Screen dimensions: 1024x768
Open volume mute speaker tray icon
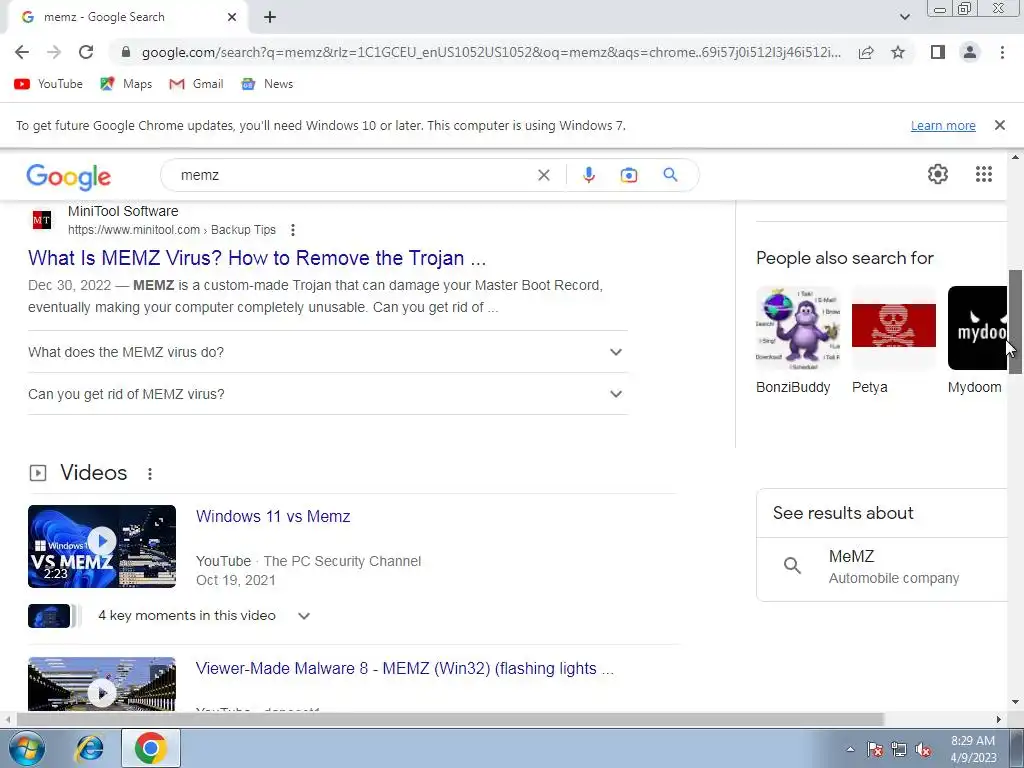coord(923,750)
